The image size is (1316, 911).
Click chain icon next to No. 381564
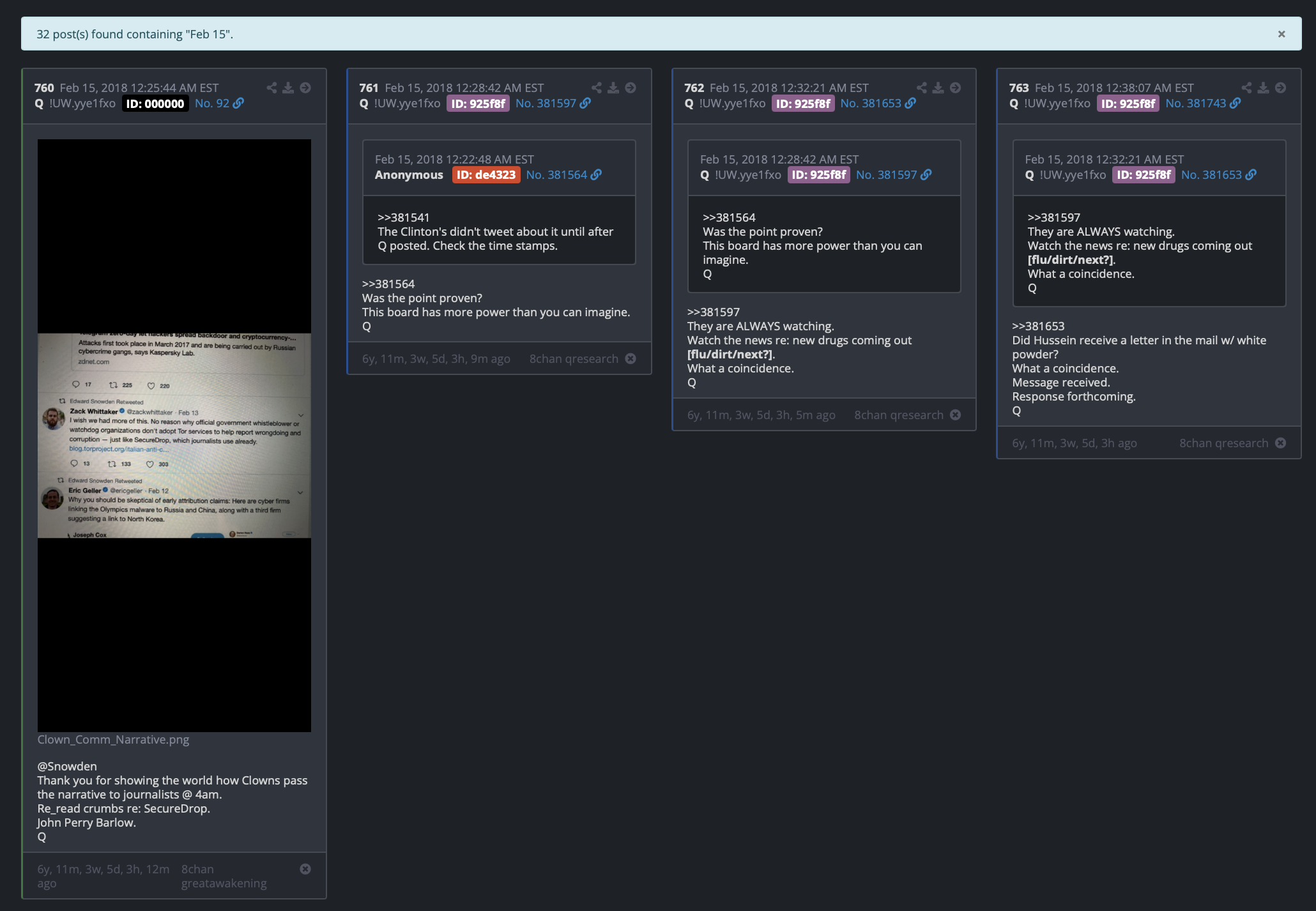[596, 174]
